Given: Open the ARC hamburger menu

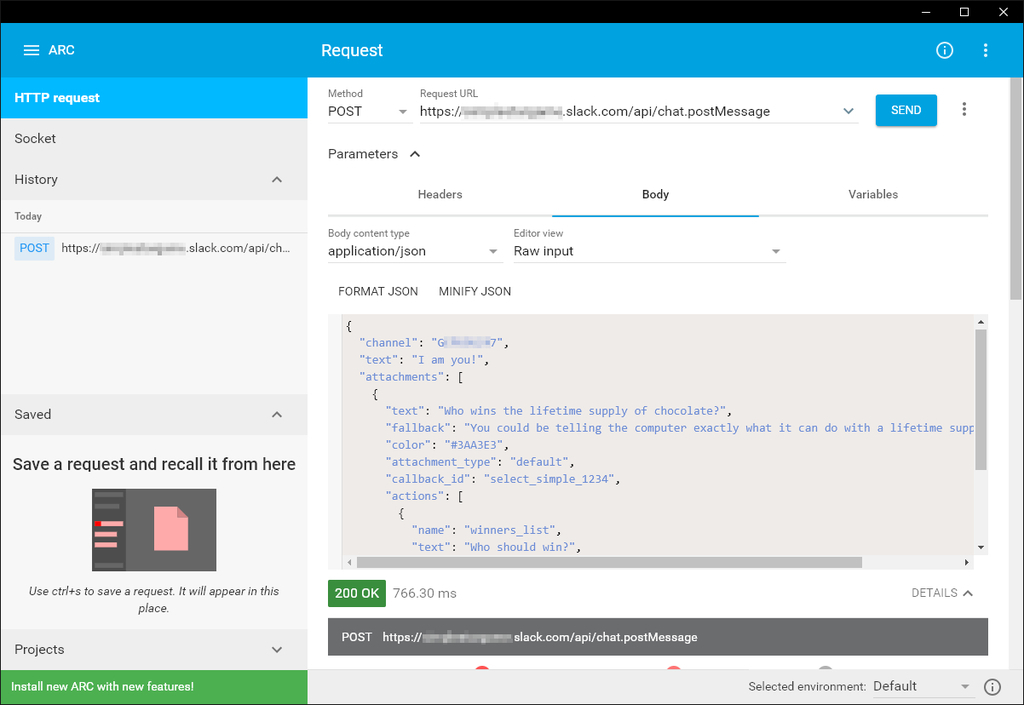Looking at the screenshot, I should 31,50.
